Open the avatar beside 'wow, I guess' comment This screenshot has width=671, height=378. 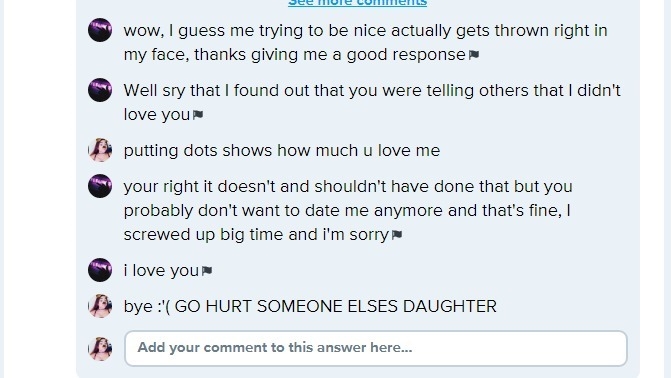click(100, 30)
